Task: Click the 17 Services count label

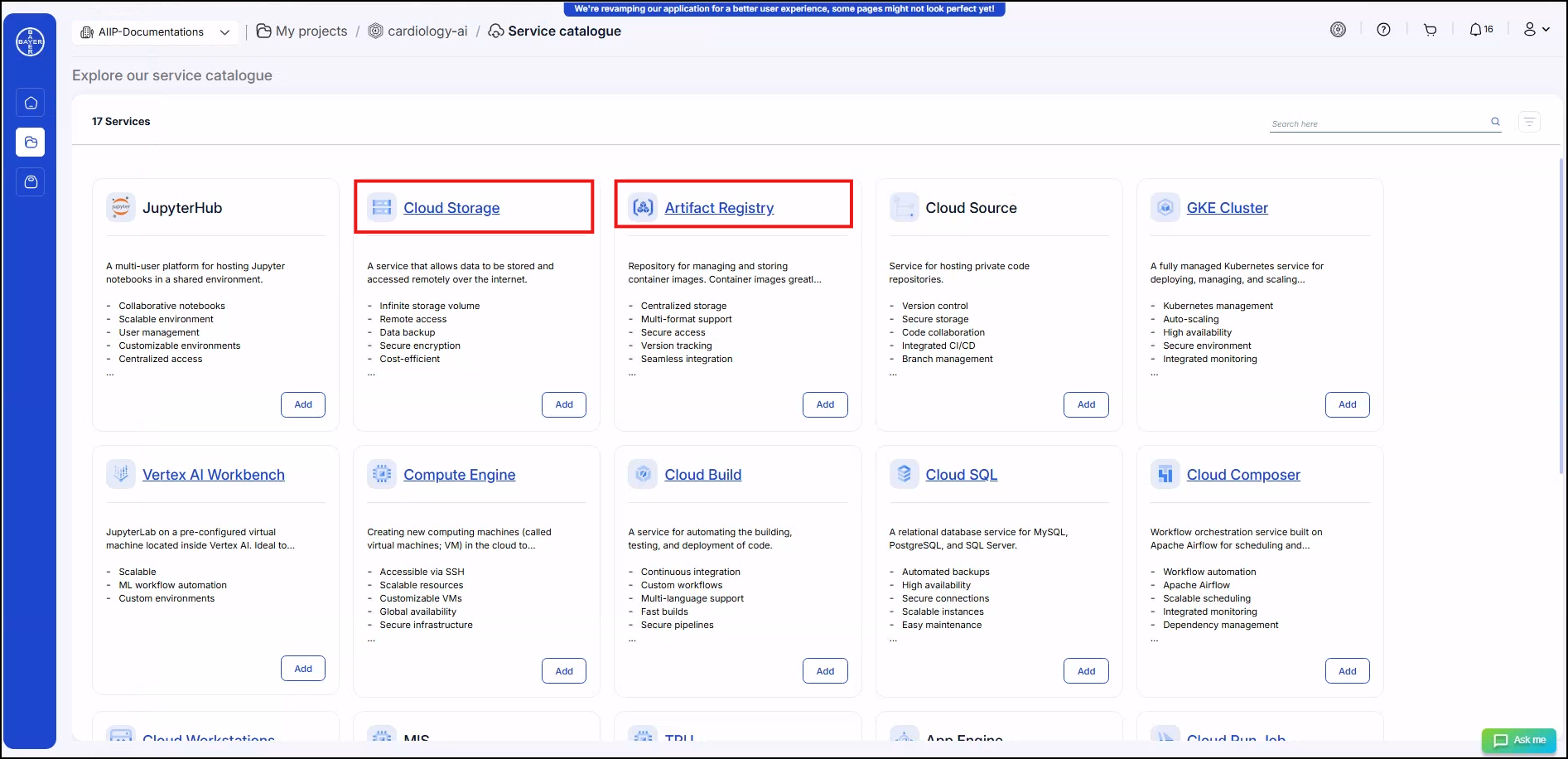Action: coord(121,121)
